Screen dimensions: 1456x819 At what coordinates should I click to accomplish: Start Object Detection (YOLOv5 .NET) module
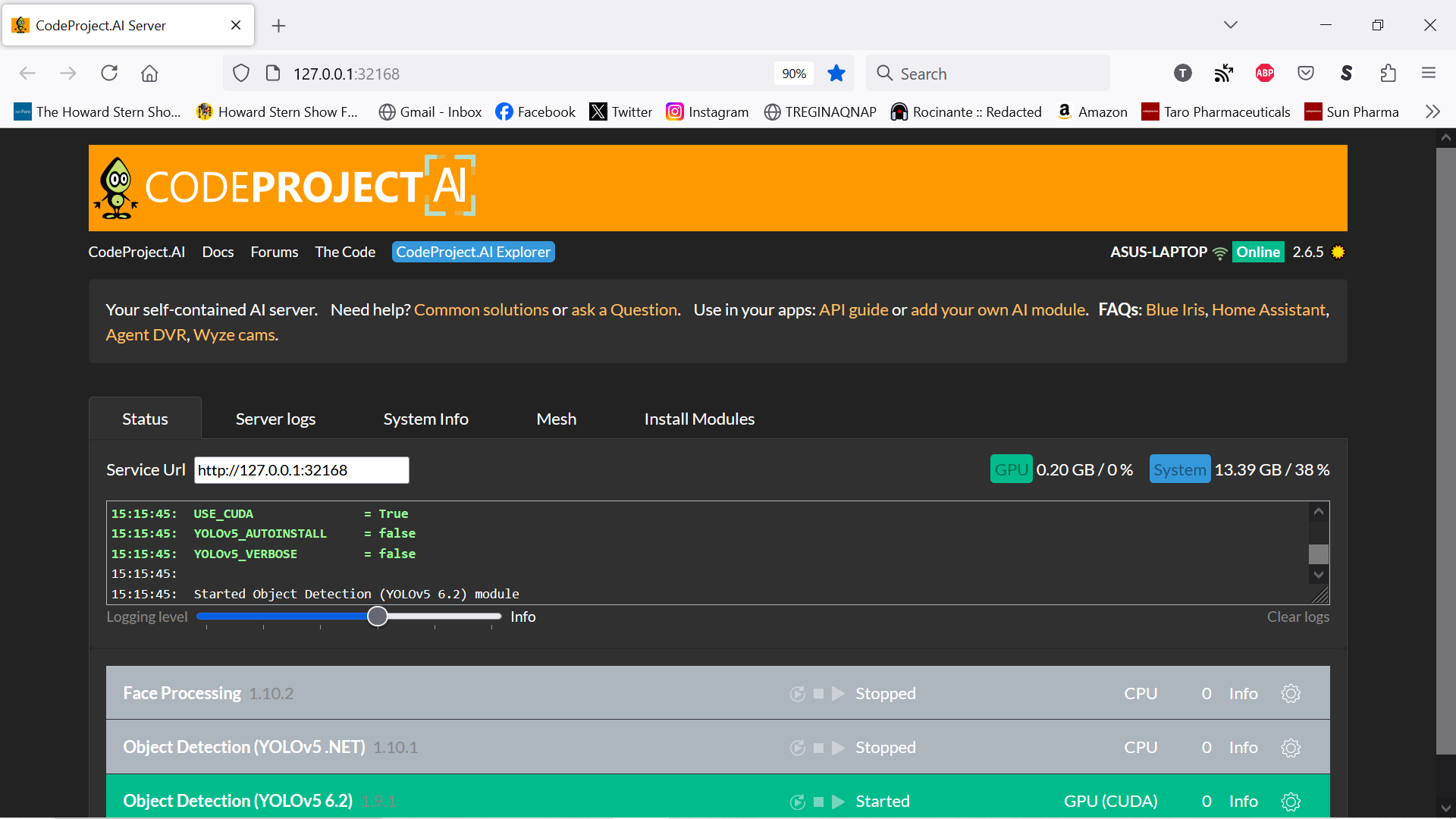point(838,748)
